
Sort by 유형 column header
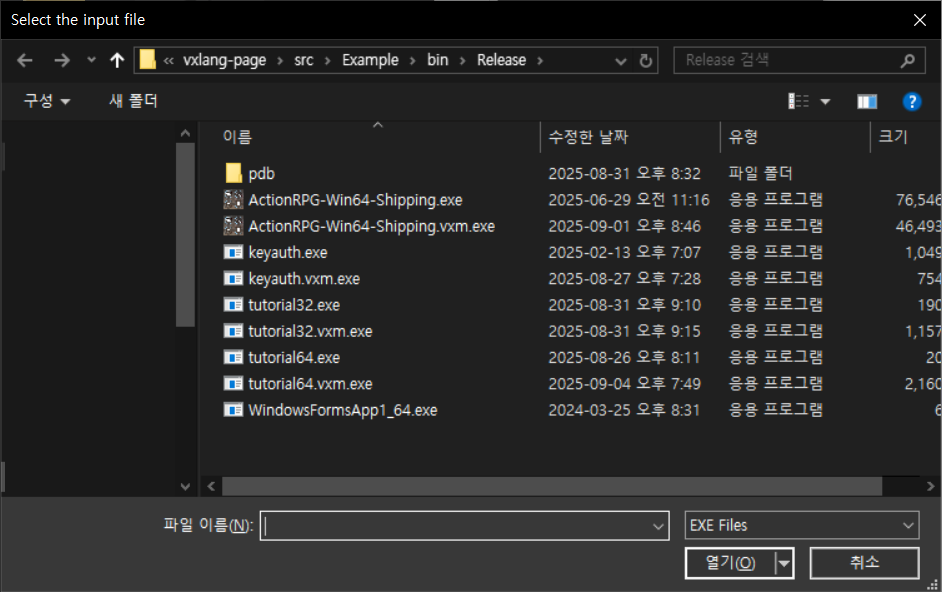pos(743,137)
